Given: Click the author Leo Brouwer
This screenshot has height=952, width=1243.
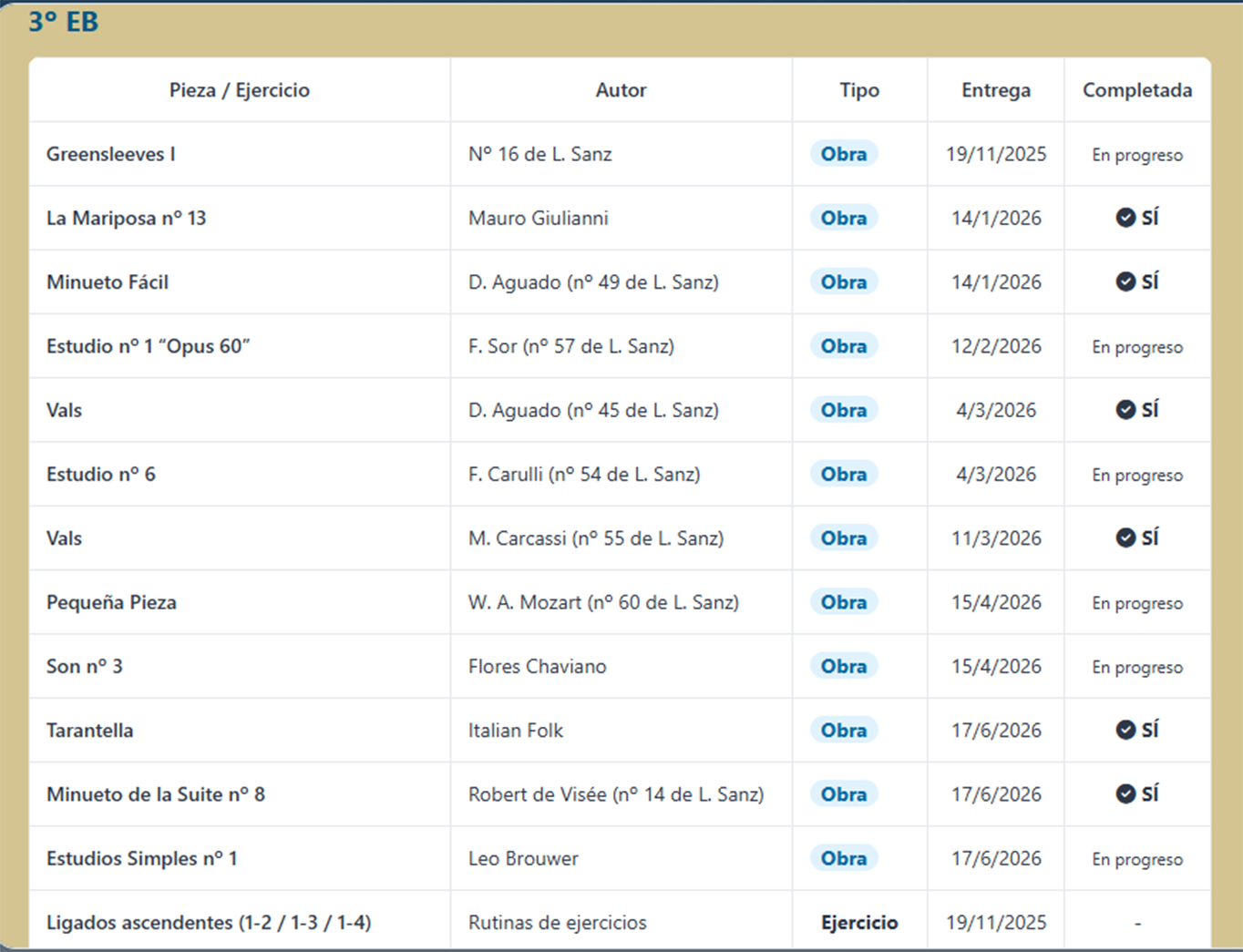Looking at the screenshot, I should tap(523, 858).
